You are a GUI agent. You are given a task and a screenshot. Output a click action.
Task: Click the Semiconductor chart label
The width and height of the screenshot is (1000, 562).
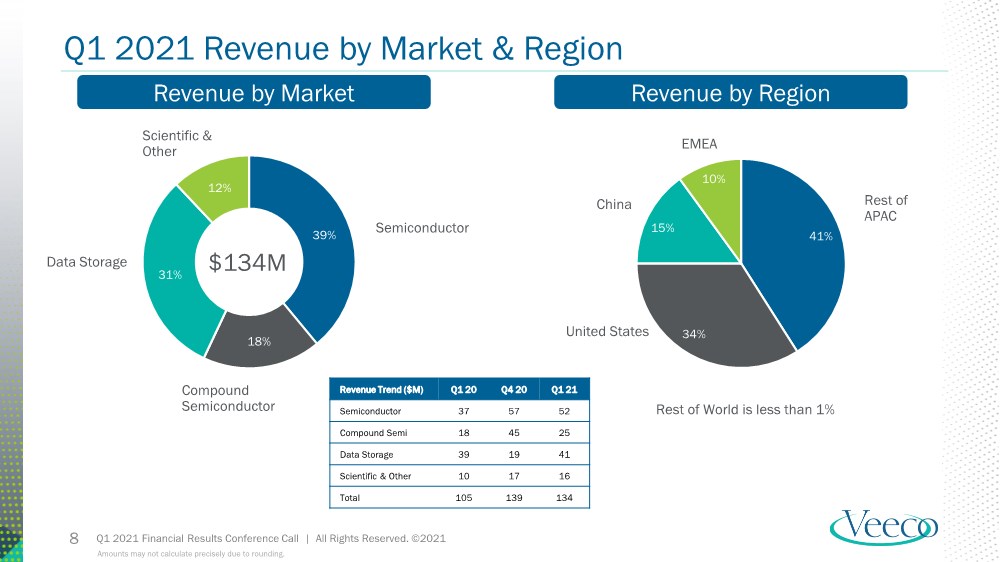422,228
